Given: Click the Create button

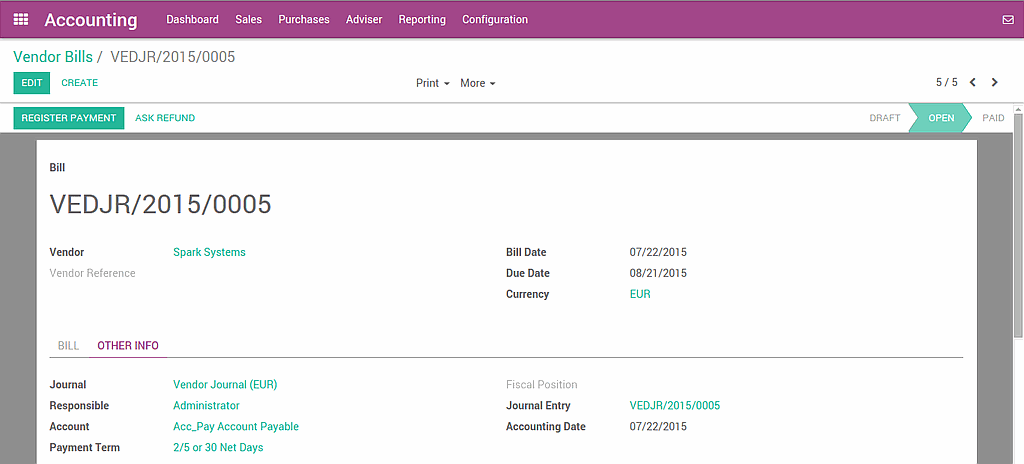Looking at the screenshot, I should (x=80, y=83).
